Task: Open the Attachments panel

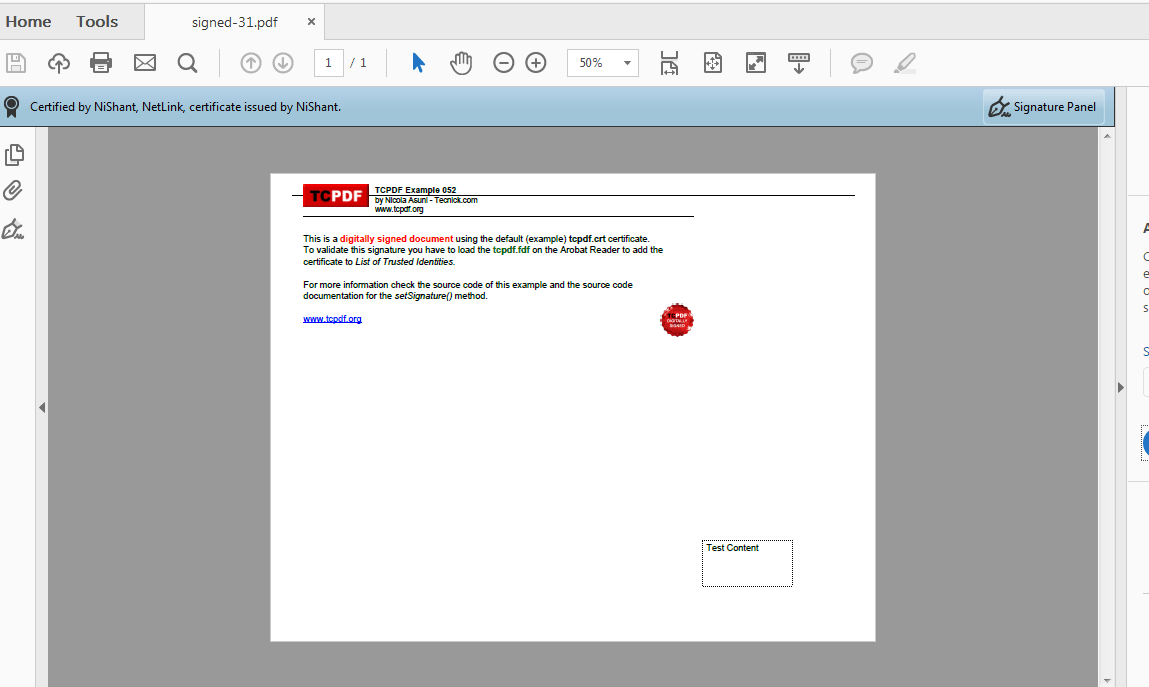Action: click(x=14, y=190)
